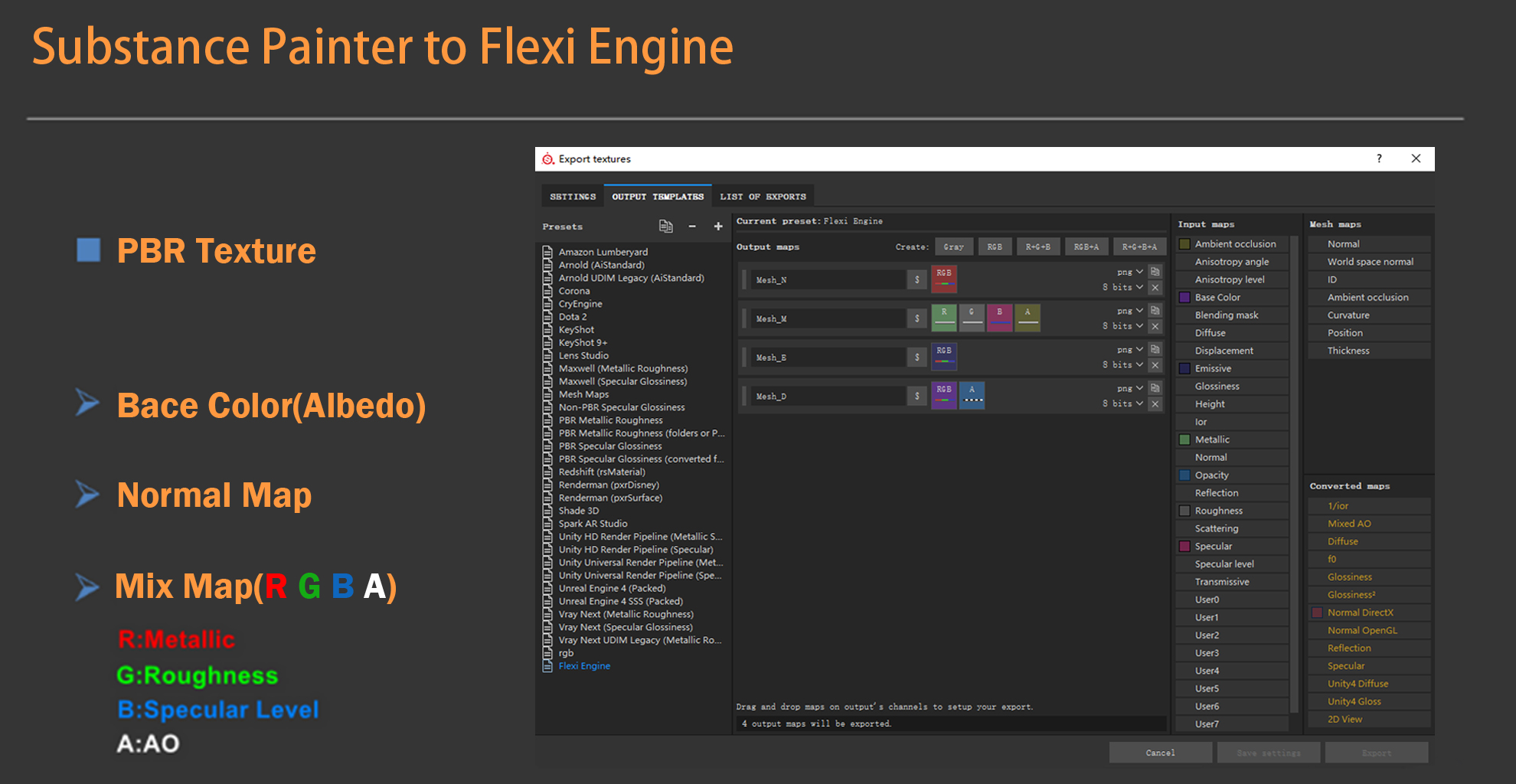Click the Mesh_N output name field

tap(828, 279)
